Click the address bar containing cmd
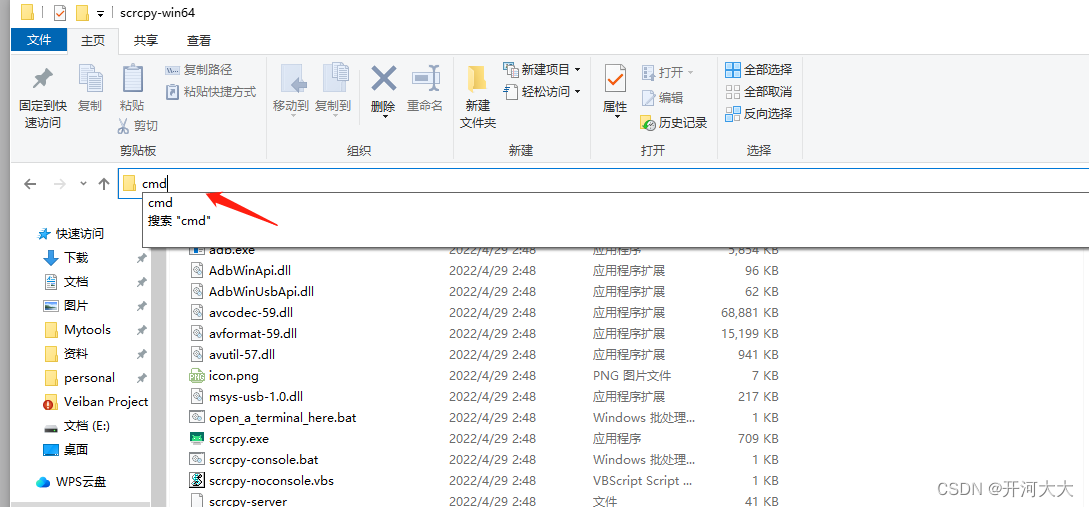The height and width of the screenshot is (507, 1089). (603, 183)
